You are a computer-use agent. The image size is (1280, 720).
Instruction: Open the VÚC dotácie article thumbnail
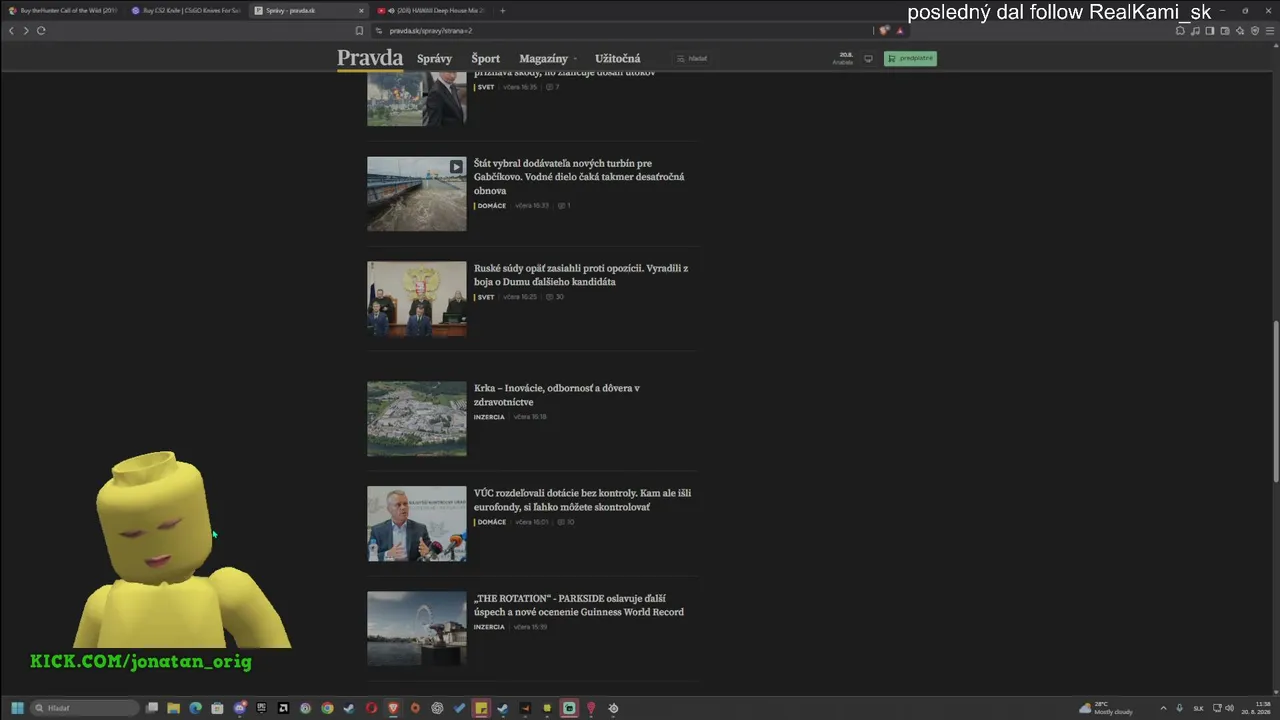coord(416,524)
